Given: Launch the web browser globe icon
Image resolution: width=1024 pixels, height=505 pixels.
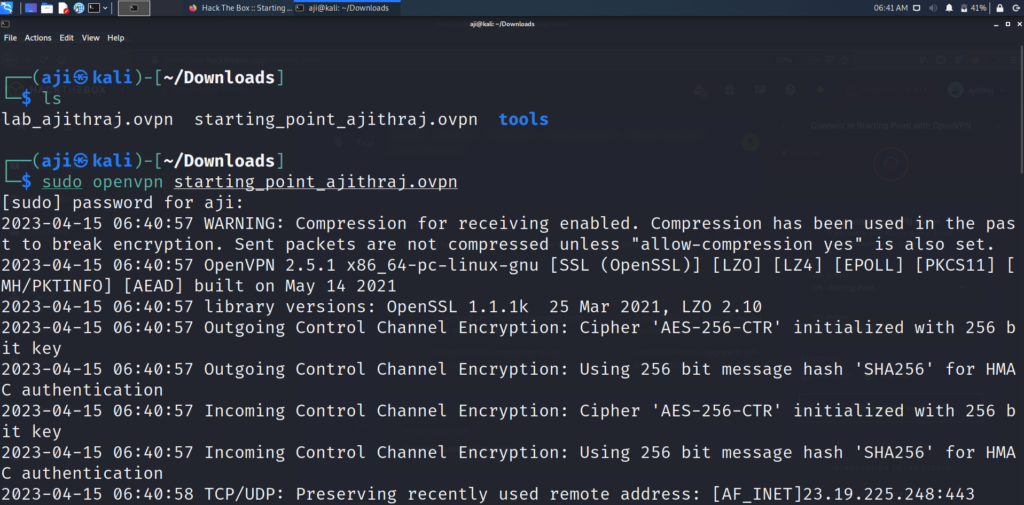Looking at the screenshot, I should point(79,8).
